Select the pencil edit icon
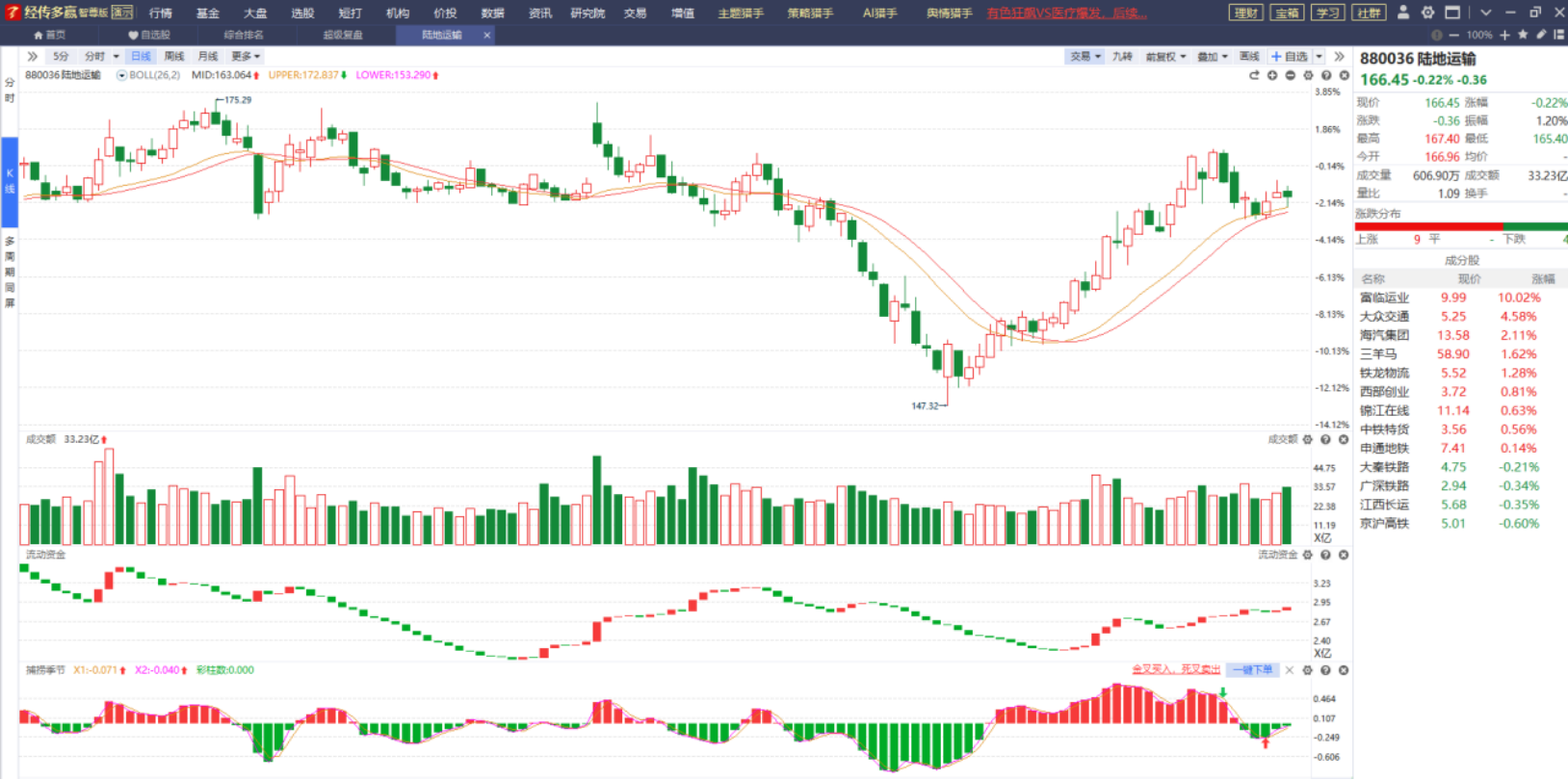 pyautogui.click(x=1541, y=35)
